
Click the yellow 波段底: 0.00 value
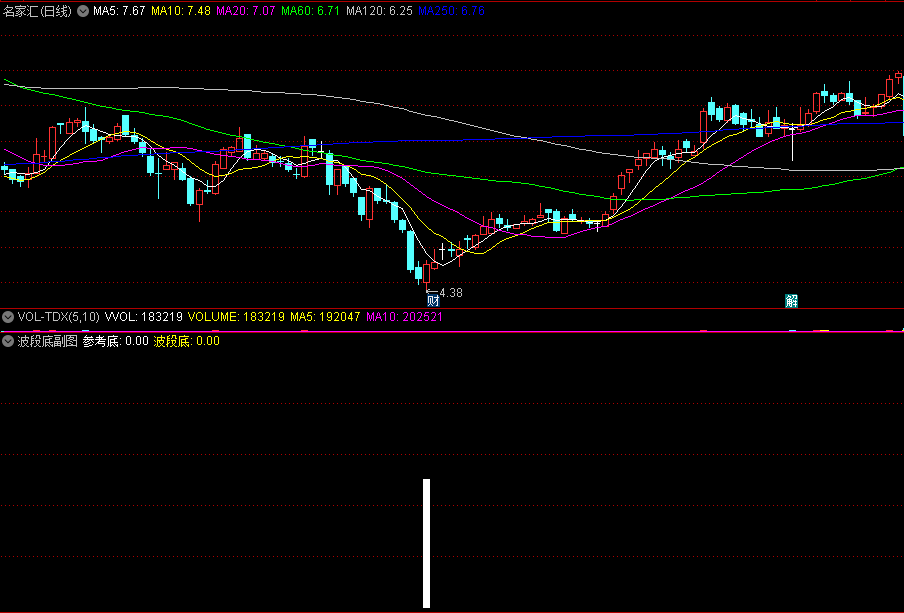187,341
